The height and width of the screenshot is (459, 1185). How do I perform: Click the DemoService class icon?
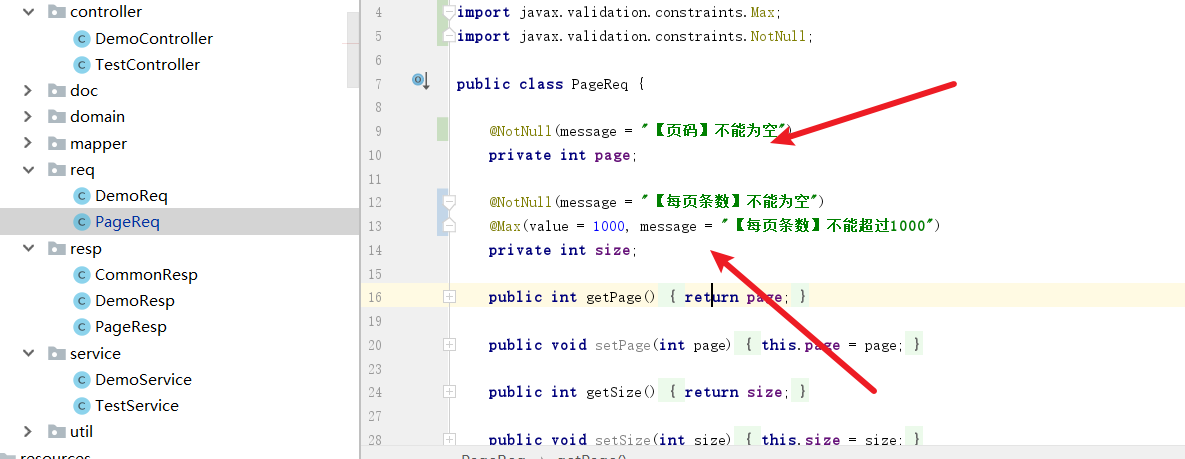point(82,380)
